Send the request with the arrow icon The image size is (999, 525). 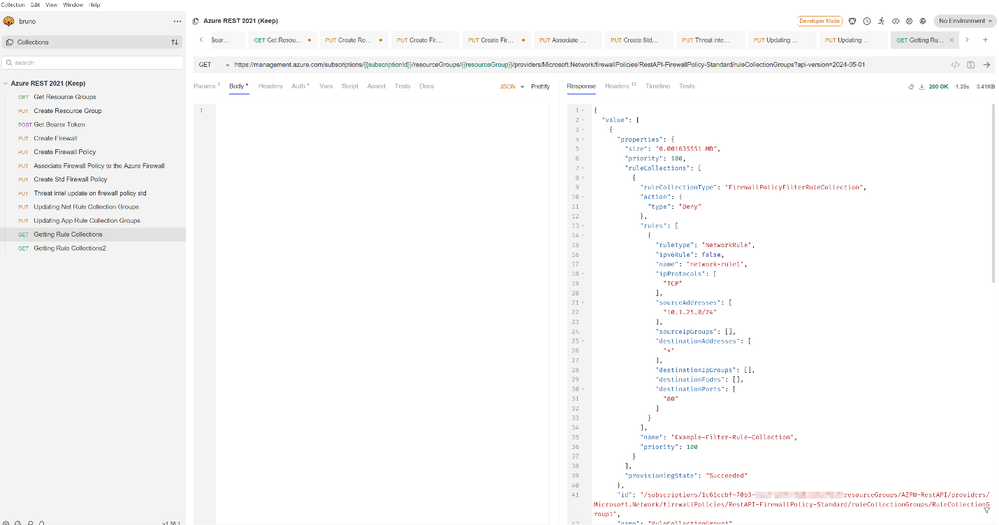pos(986,65)
